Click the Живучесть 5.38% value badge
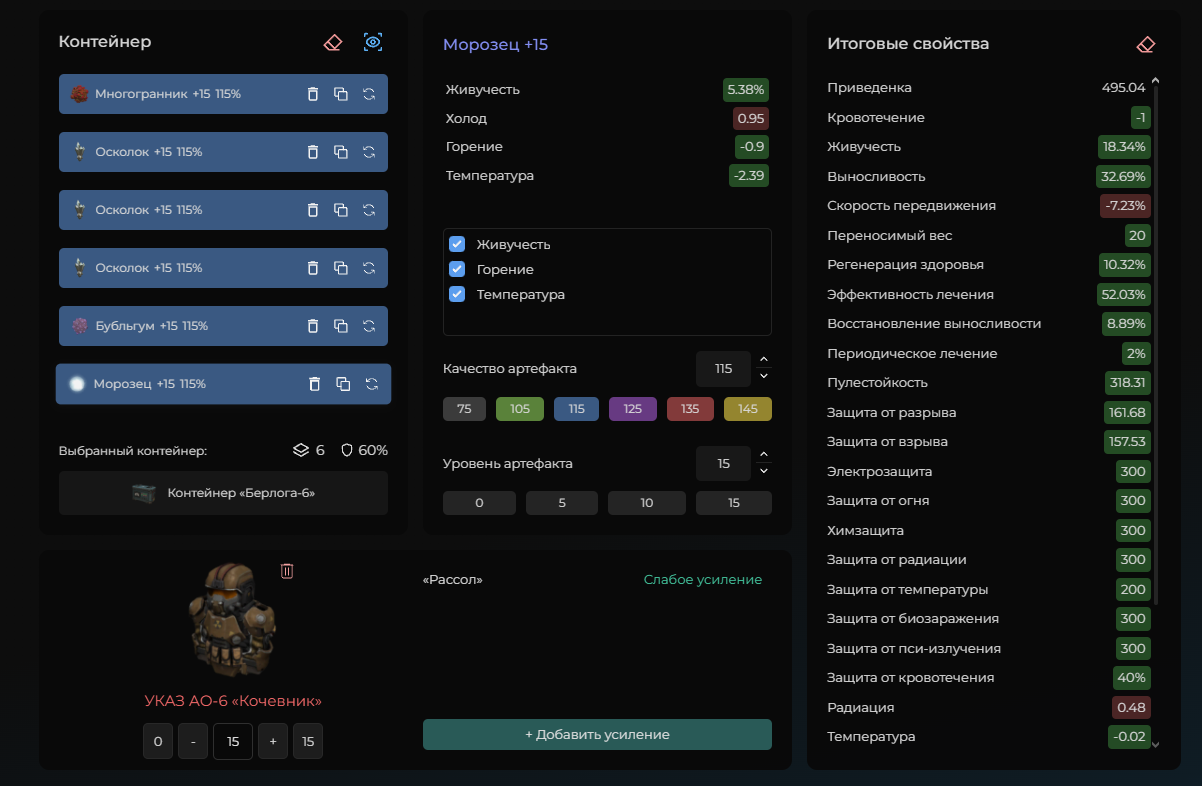1202x786 pixels. 745,90
